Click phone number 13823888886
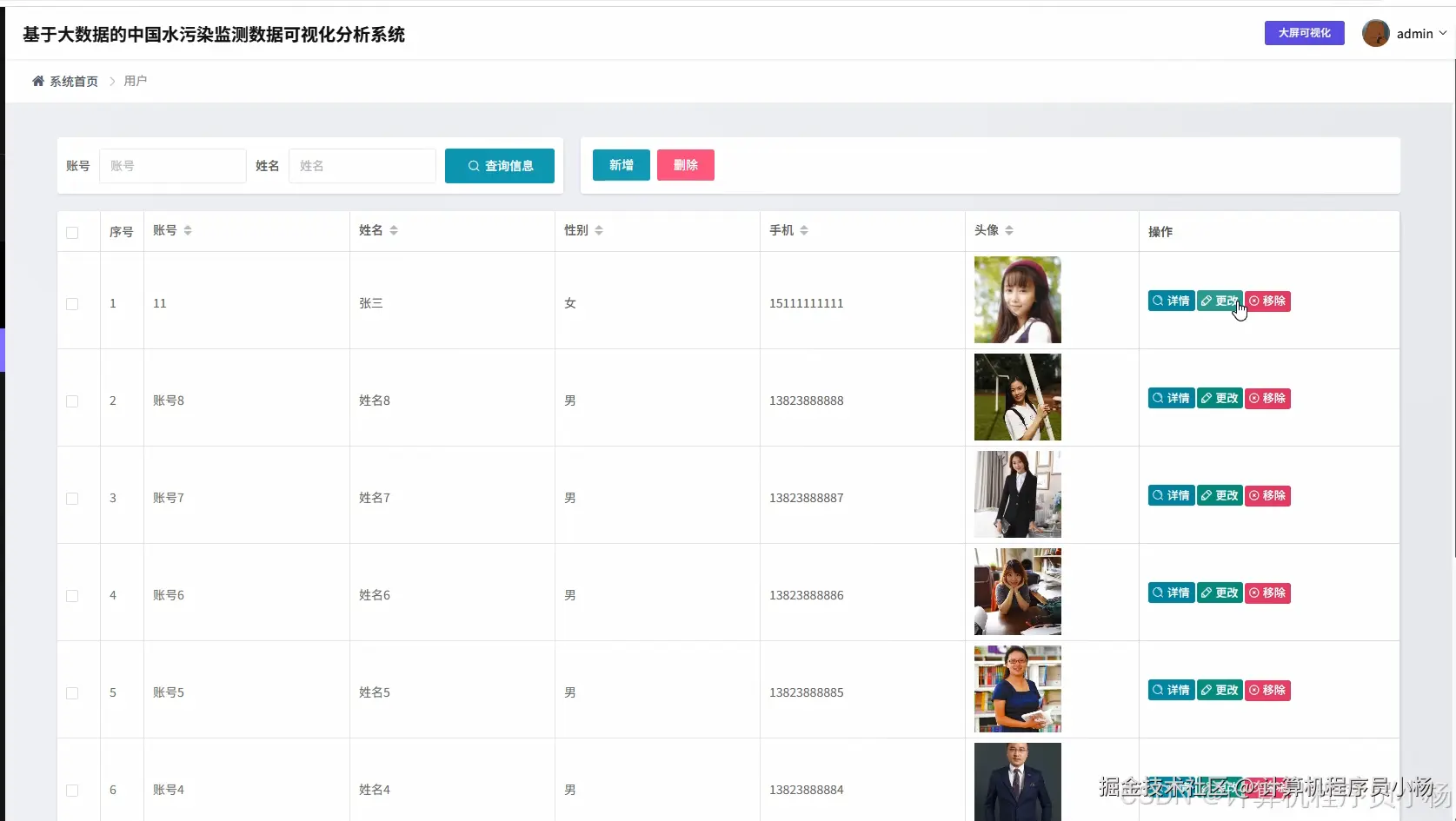Screen dimensions: 1456x821 807,595
